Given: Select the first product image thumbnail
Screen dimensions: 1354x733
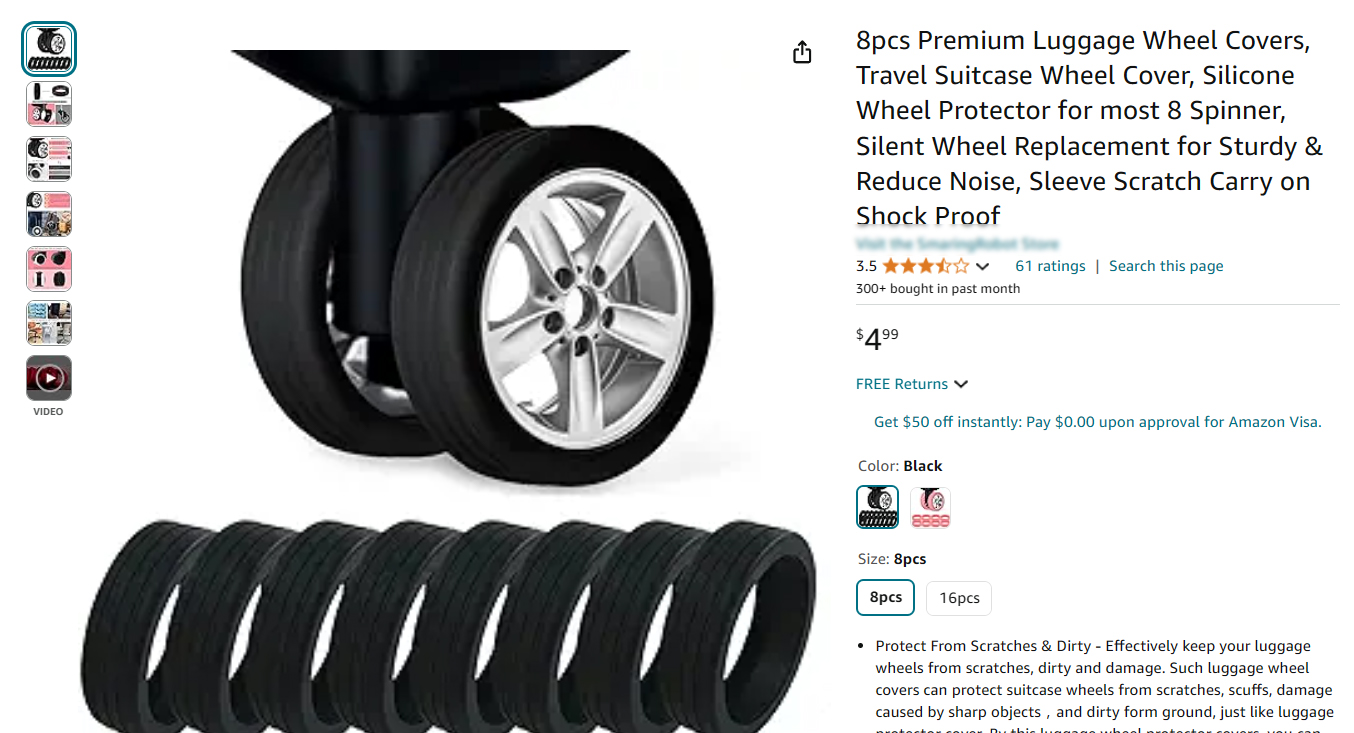Looking at the screenshot, I should click(x=49, y=49).
